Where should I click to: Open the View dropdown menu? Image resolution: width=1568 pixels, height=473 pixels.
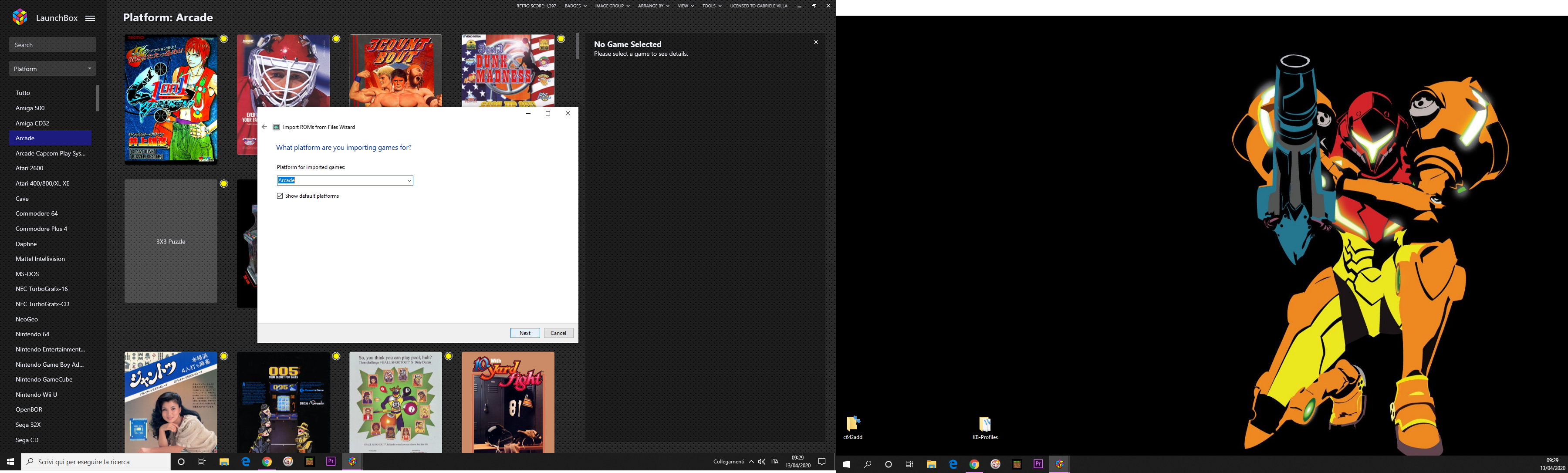[686, 6]
